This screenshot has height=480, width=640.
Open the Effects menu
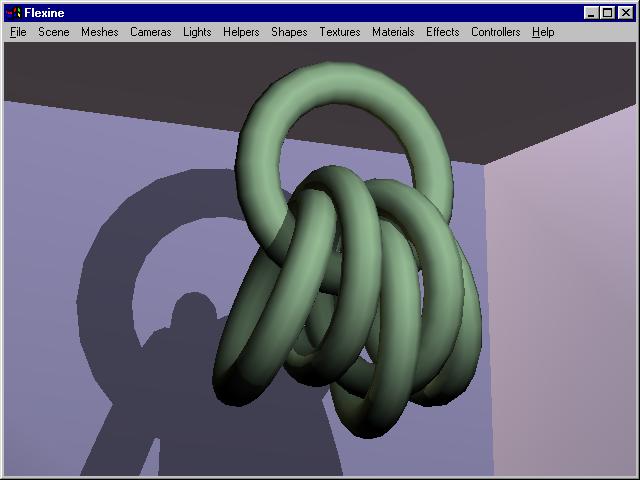442,32
